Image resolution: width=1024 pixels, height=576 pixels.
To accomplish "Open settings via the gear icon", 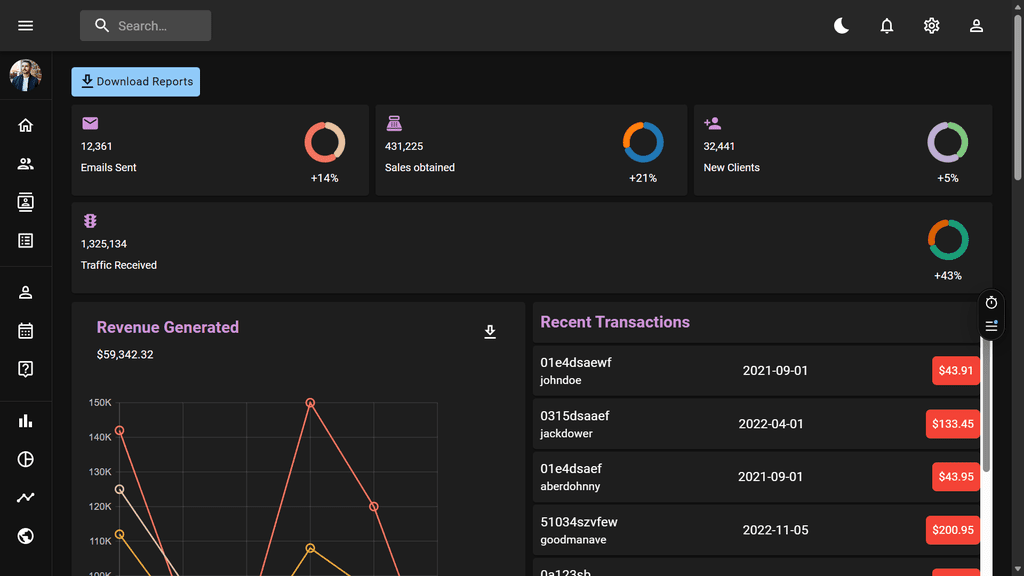I will [x=932, y=26].
